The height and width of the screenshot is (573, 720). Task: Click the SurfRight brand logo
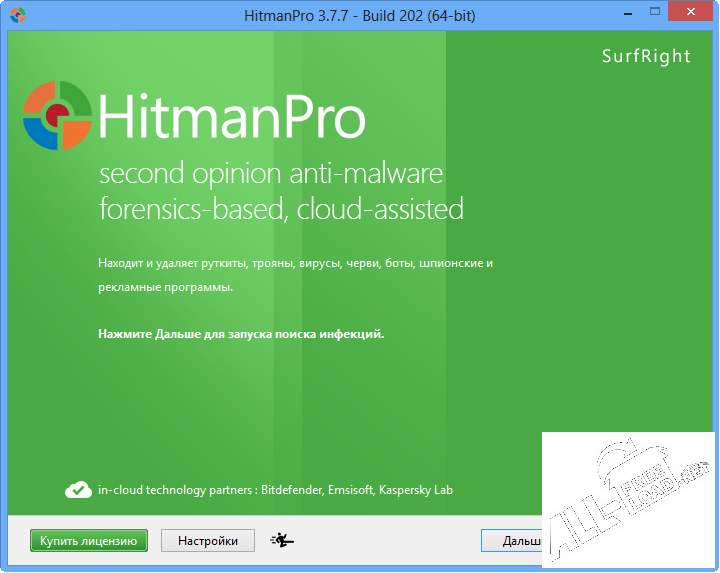click(x=646, y=56)
